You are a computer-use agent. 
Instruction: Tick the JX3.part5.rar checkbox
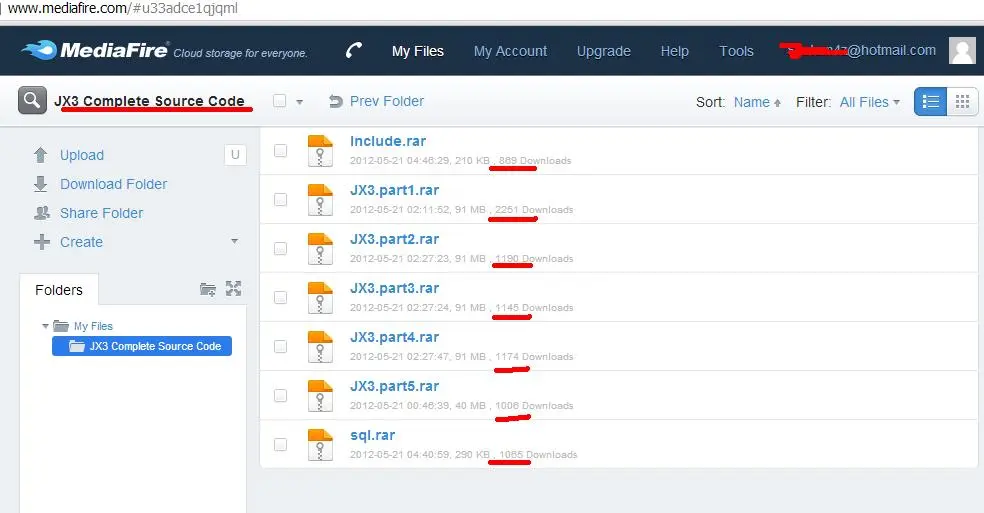click(x=281, y=396)
